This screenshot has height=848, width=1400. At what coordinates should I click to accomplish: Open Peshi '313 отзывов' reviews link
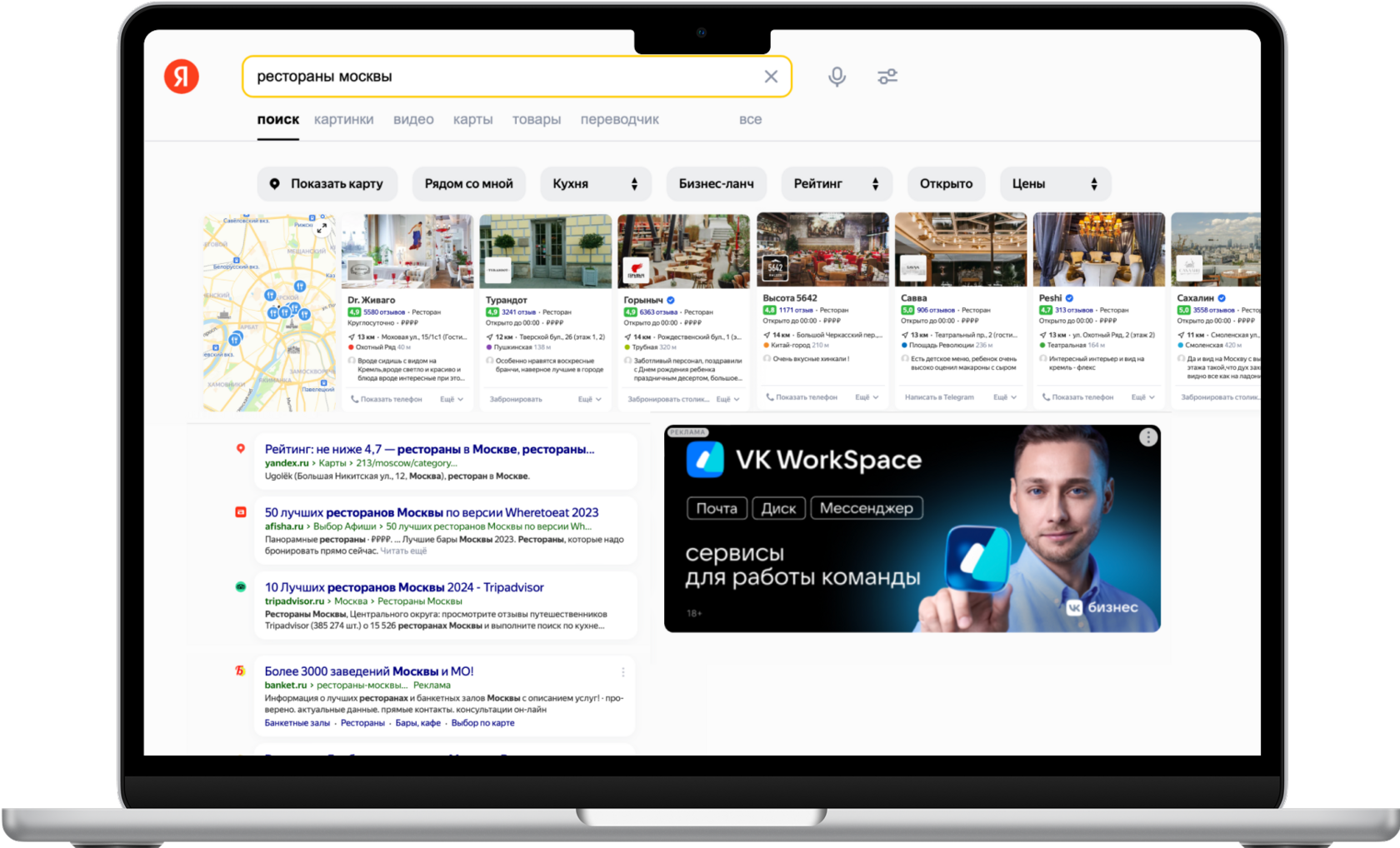[1074, 310]
